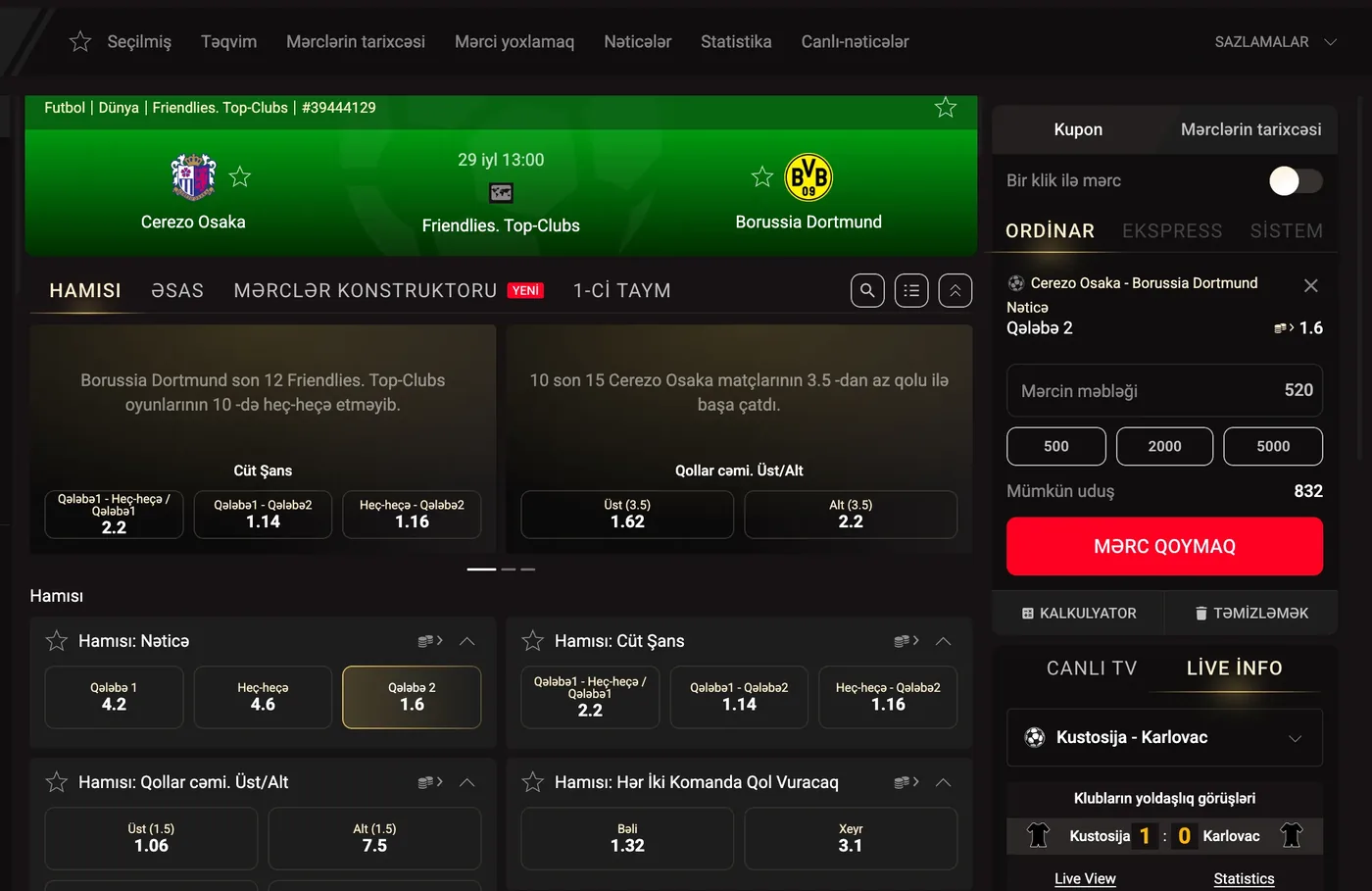1372x891 pixels.
Task: Expand the SAZLAMALAR settings dropdown
Action: [x=1275, y=42]
